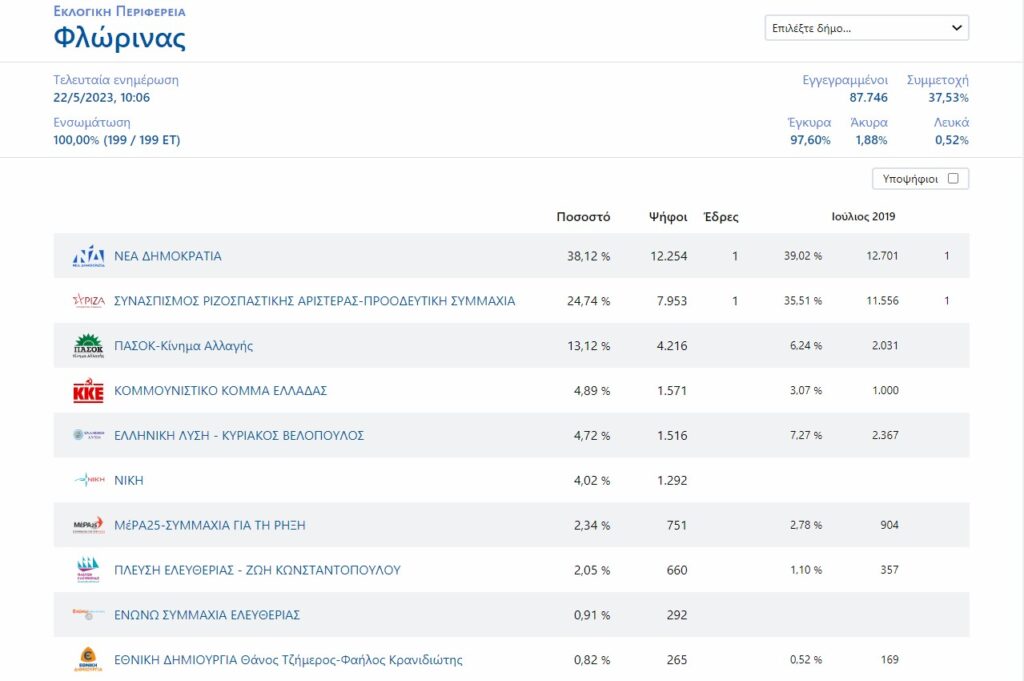Click the Εθνική Δημιουργία party logo
Viewport: 1024px width, 681px height.
pos(88,660)
